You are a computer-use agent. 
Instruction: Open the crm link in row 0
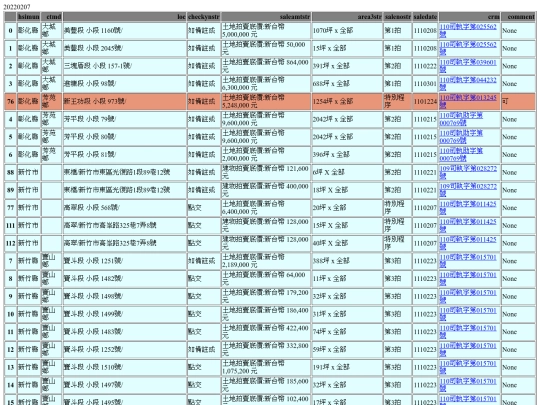click(468, 30)
